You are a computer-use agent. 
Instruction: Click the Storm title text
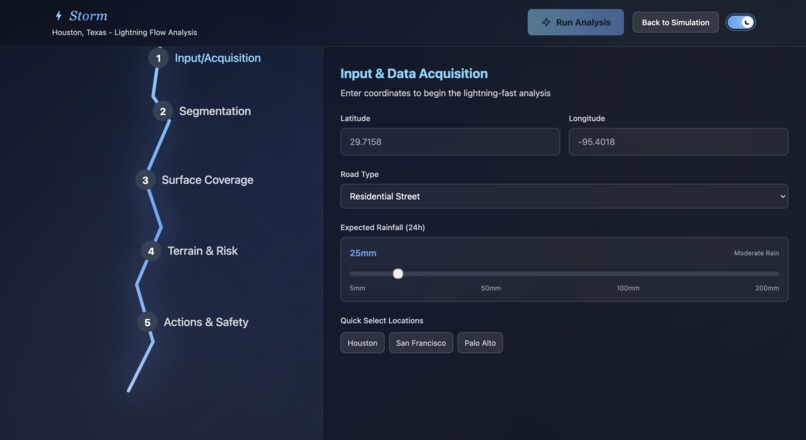[x=88, y=16]
